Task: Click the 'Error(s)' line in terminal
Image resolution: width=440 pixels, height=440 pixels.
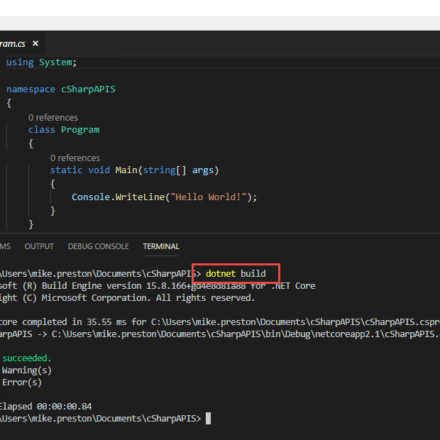Action: [21, 382]
